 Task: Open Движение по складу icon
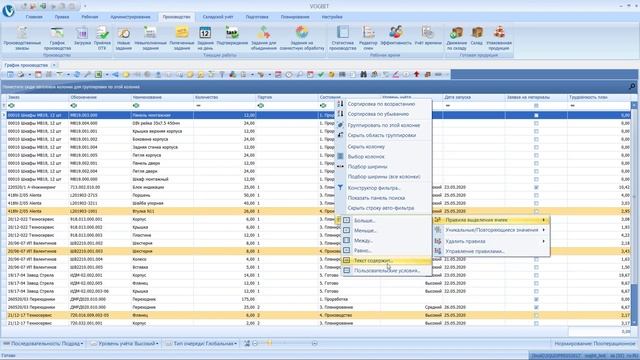(x=456, y=38)
